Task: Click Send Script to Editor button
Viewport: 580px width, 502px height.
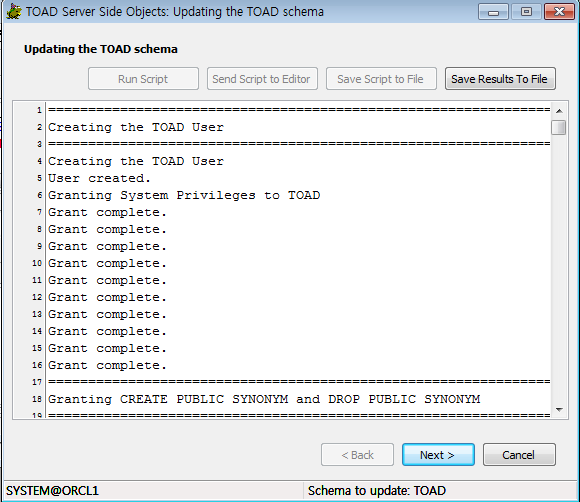Action: pos(262,79)
